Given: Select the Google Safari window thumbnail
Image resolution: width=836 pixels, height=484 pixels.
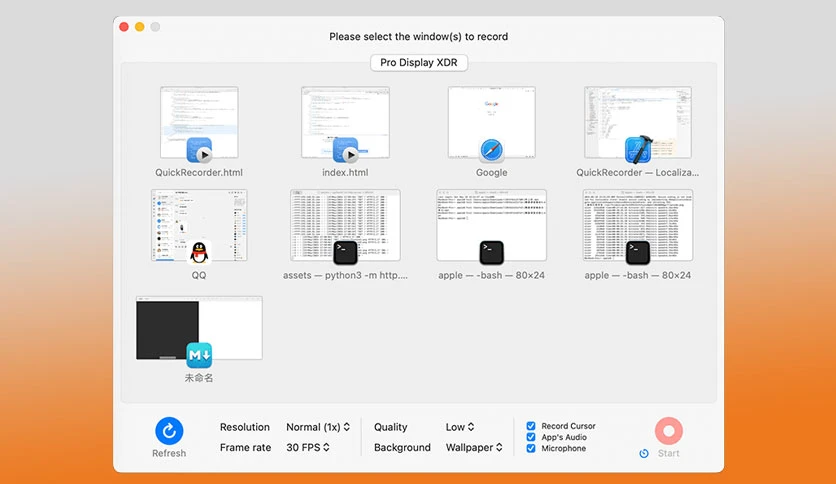Looking at the screenshot, I should (x=492, y=123).
